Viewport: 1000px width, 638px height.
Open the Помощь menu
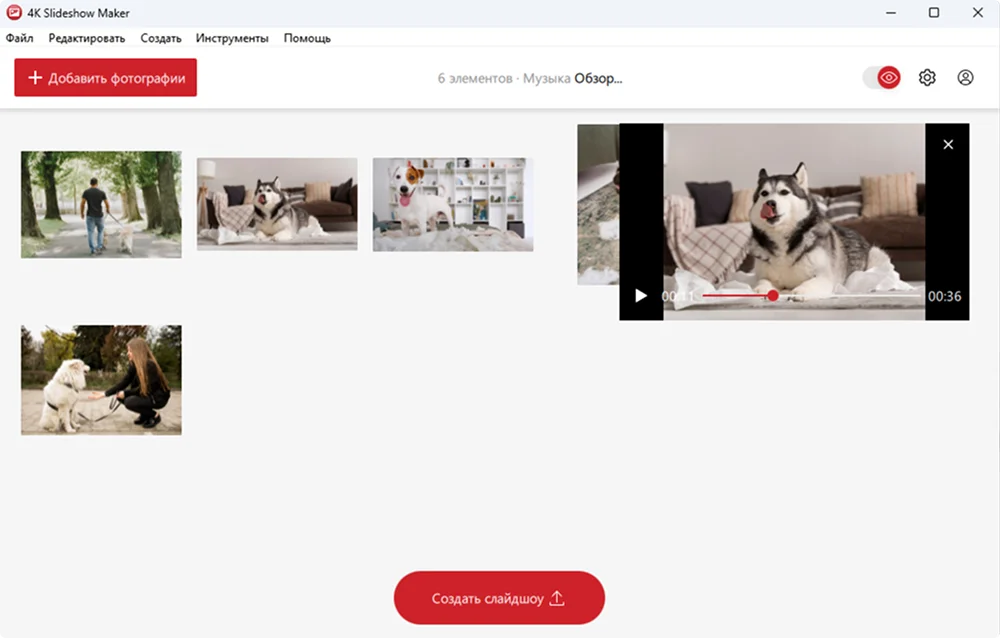(306, 38)
